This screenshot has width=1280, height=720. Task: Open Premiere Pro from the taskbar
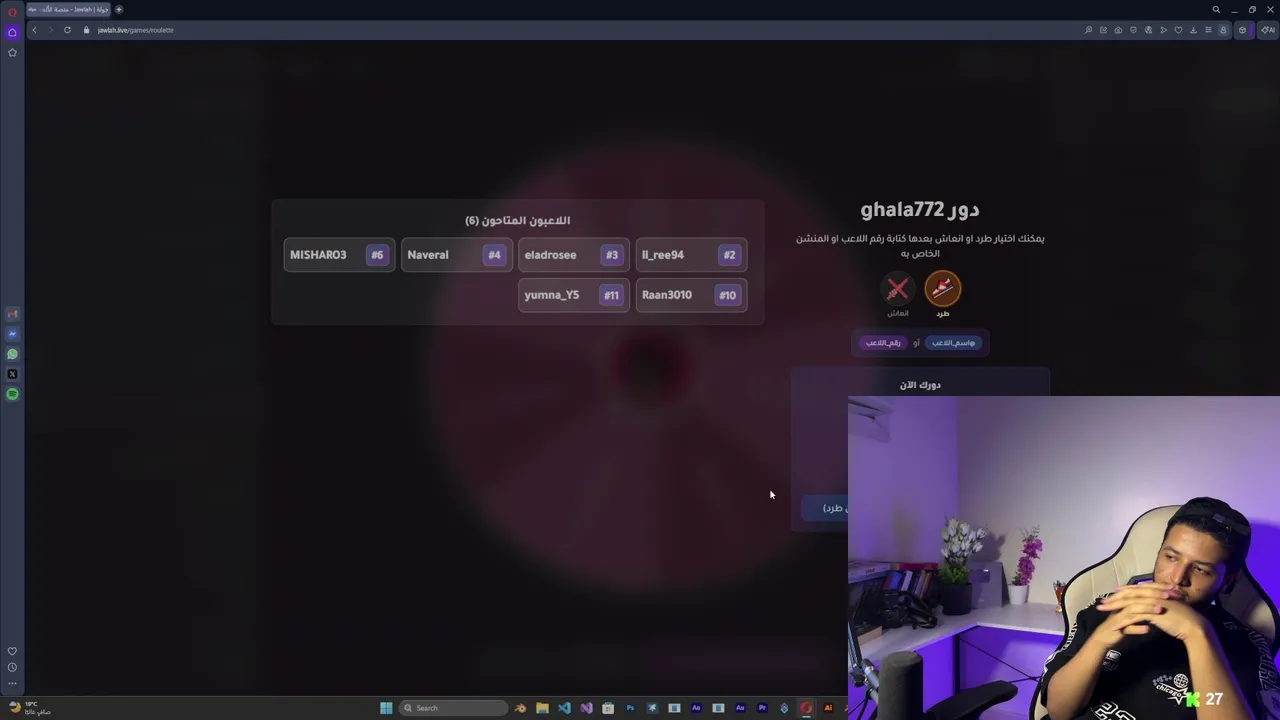(x=762, y=708)
